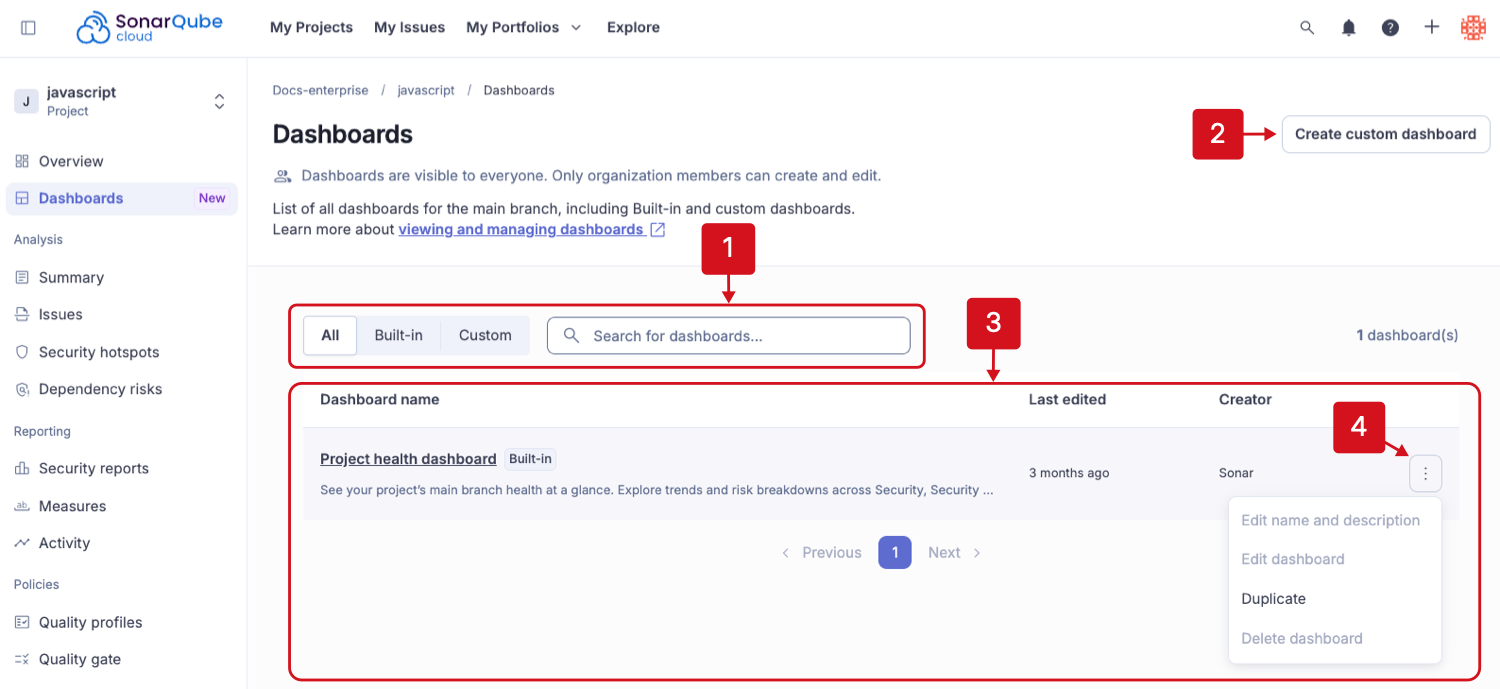Go to Docs-enterprise breadcrumb

[x=320, y=90]
